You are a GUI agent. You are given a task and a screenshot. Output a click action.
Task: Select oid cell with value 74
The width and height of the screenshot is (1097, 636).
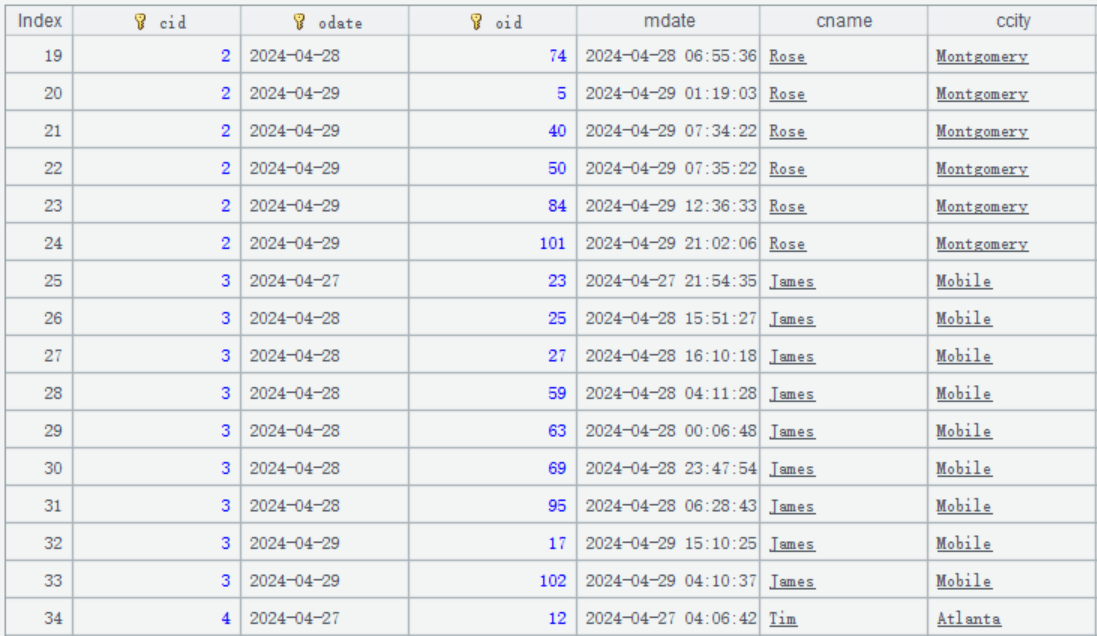click(x=493, y=56)
